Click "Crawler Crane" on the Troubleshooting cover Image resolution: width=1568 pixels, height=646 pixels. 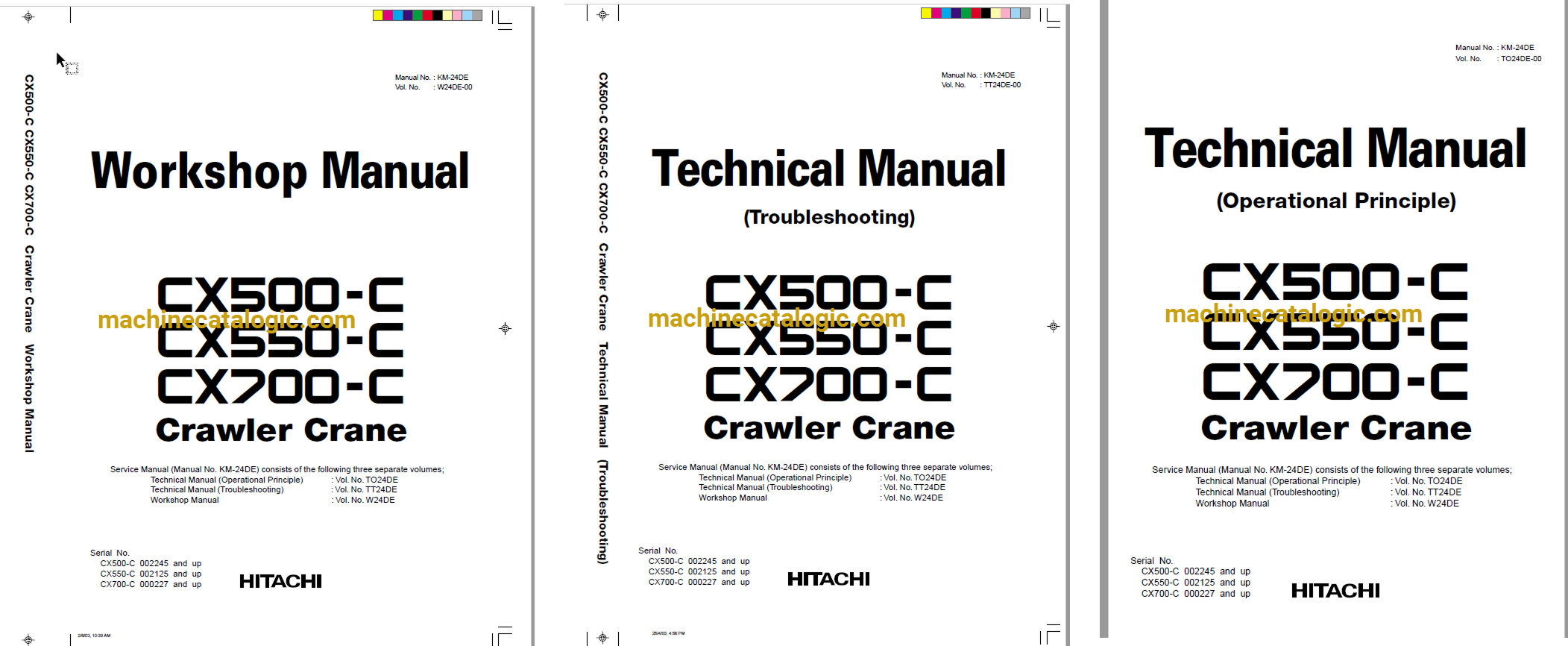click(x=829, y=428)
